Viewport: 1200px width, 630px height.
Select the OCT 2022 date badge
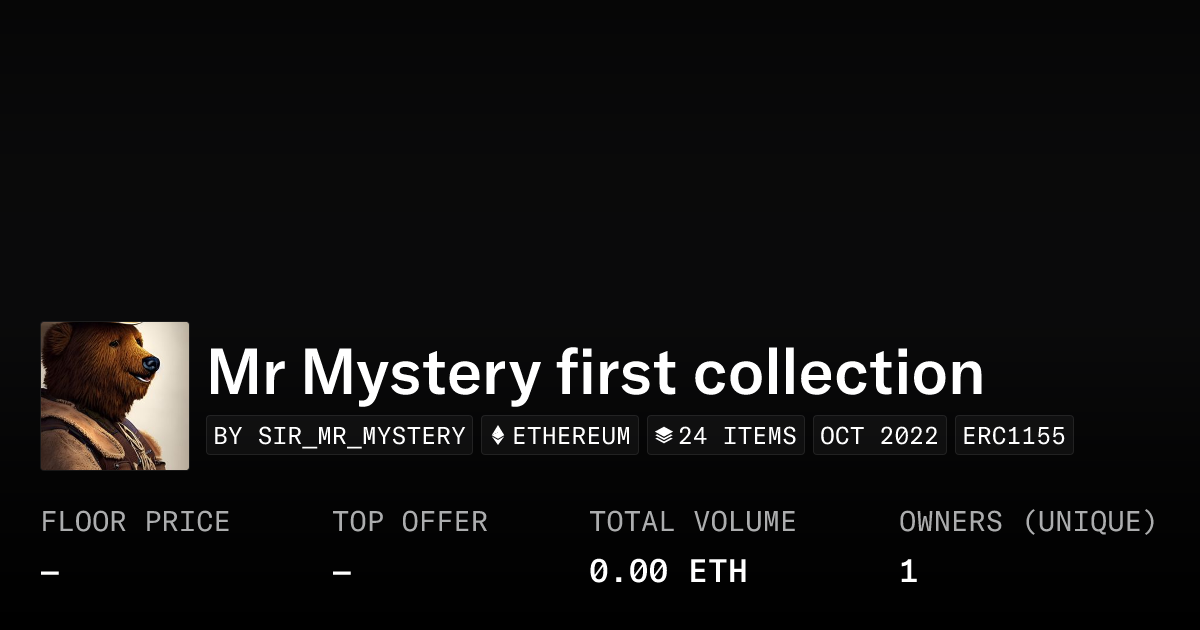tap(880, 436)
